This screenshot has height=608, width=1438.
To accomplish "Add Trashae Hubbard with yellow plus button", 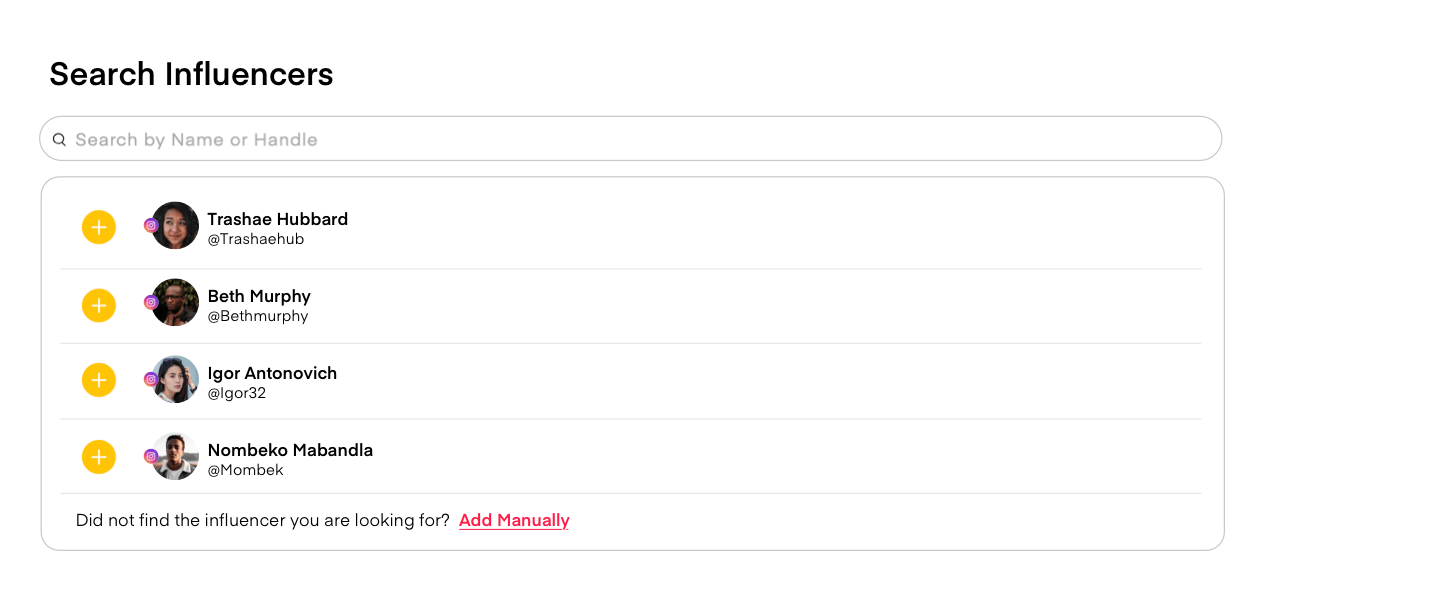I will click(99, 227).
